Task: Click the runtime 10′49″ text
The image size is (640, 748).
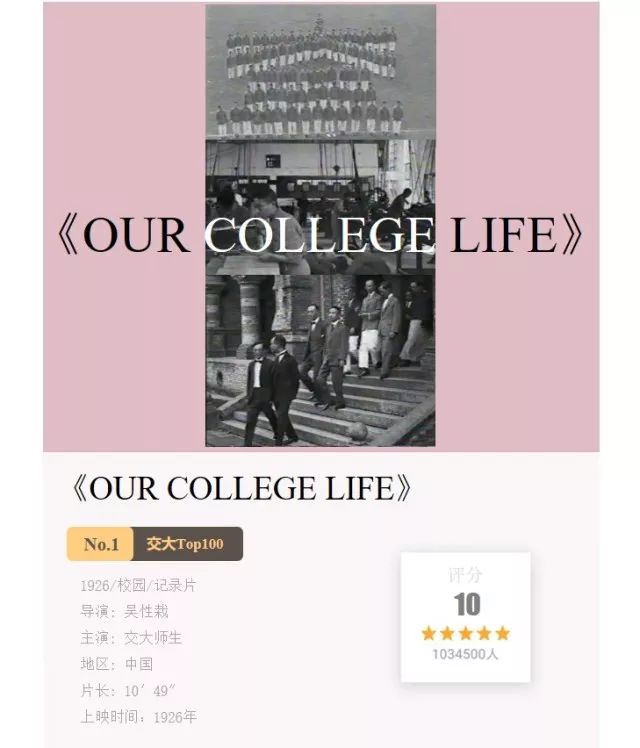Action: 150,691
